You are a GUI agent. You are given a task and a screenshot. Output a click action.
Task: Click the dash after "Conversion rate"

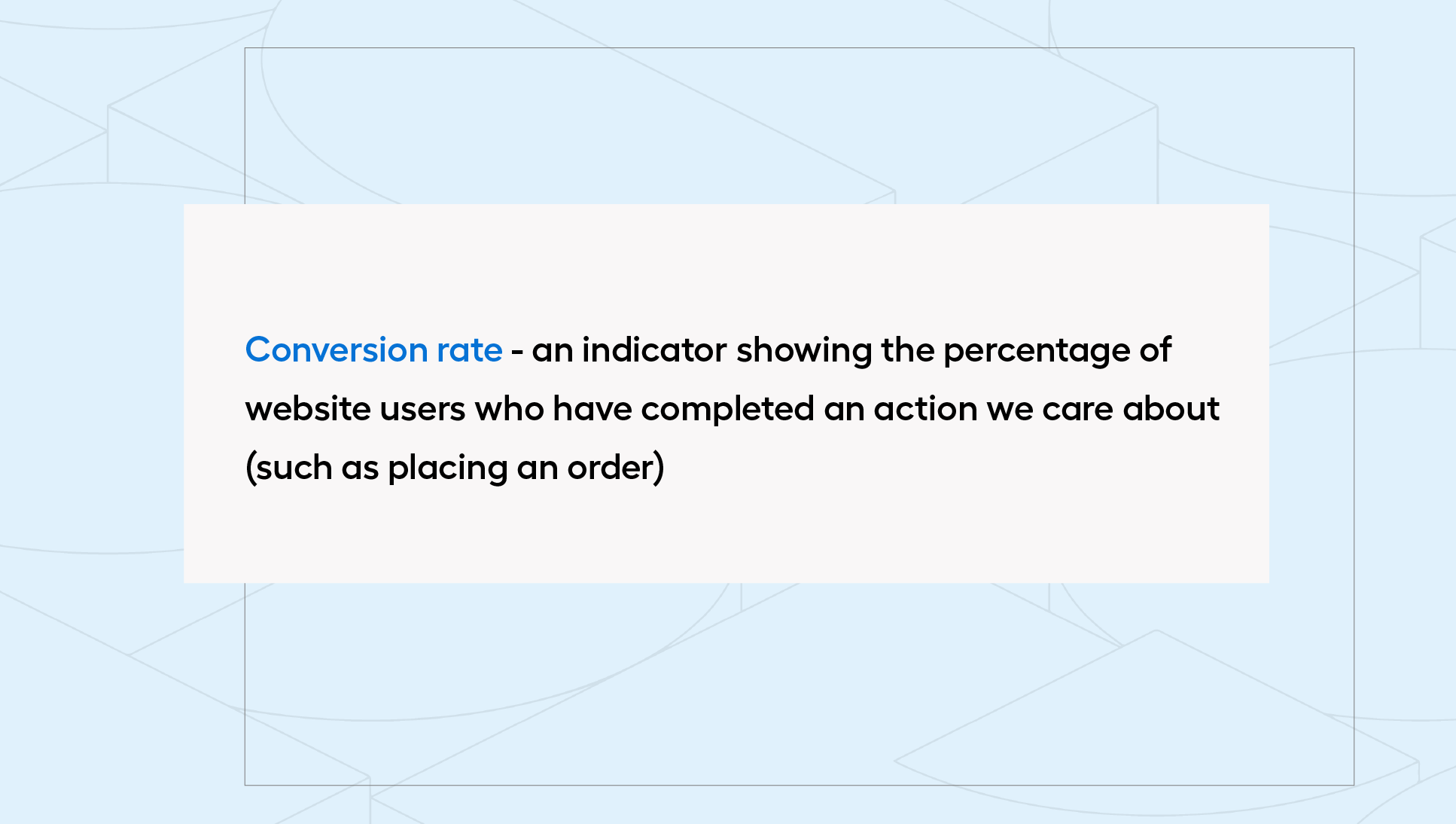516,352
